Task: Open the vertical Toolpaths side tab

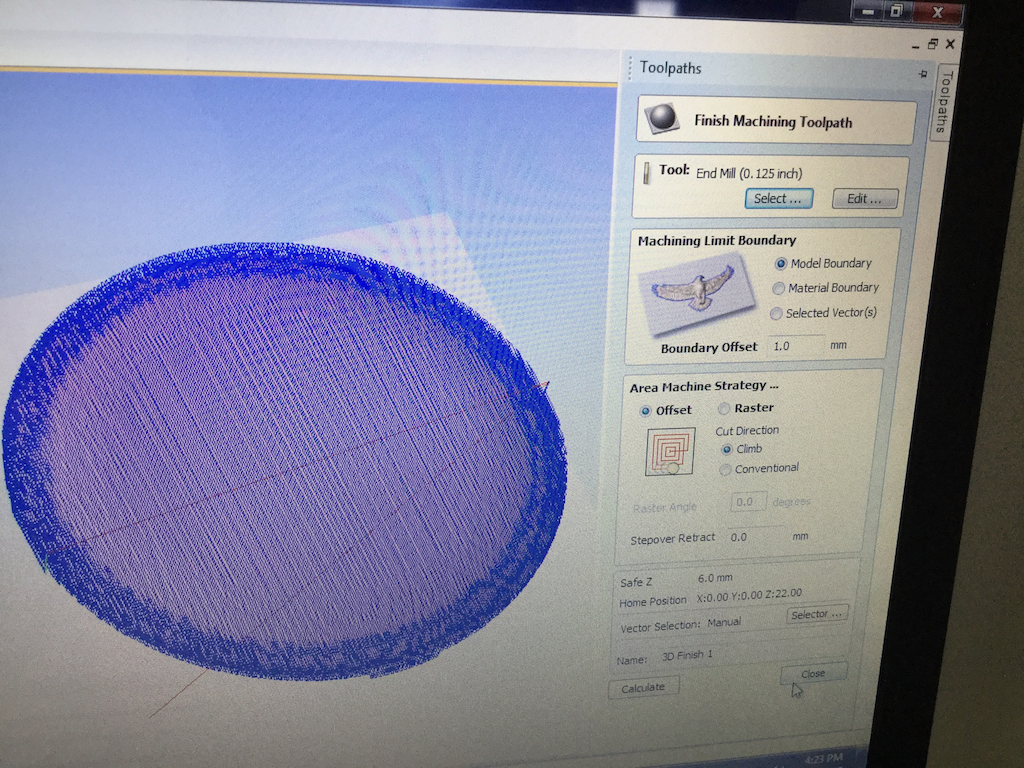Action: point(944,101)
